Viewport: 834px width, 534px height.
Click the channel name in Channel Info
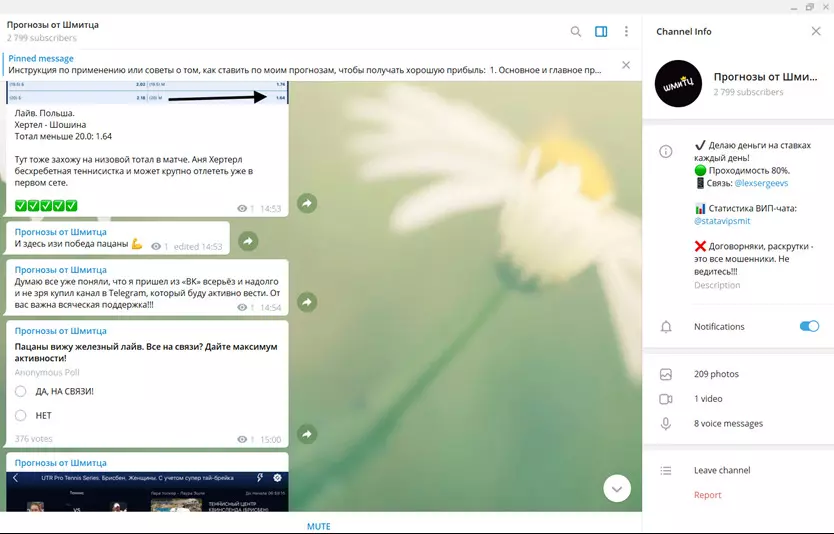pos(765,77)
